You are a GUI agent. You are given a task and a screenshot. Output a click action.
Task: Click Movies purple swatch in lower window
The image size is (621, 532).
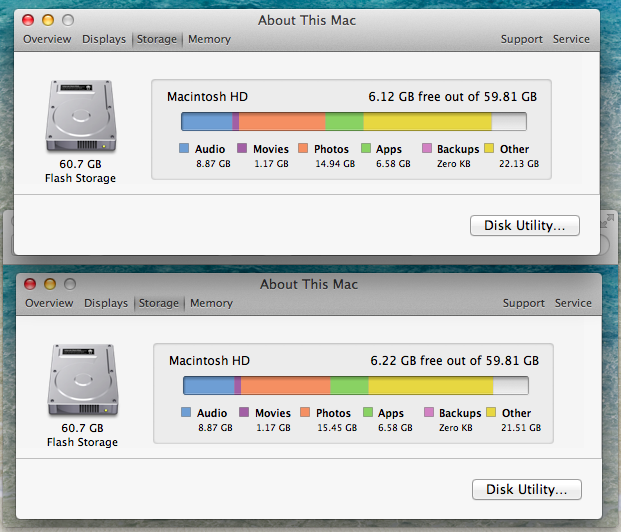click(244, 412)
